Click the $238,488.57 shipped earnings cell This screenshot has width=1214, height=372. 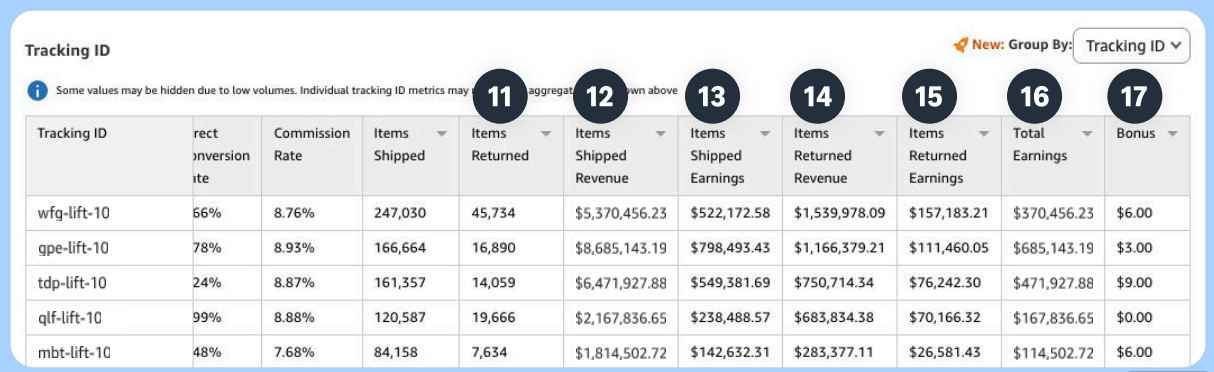tap(730, 318)
